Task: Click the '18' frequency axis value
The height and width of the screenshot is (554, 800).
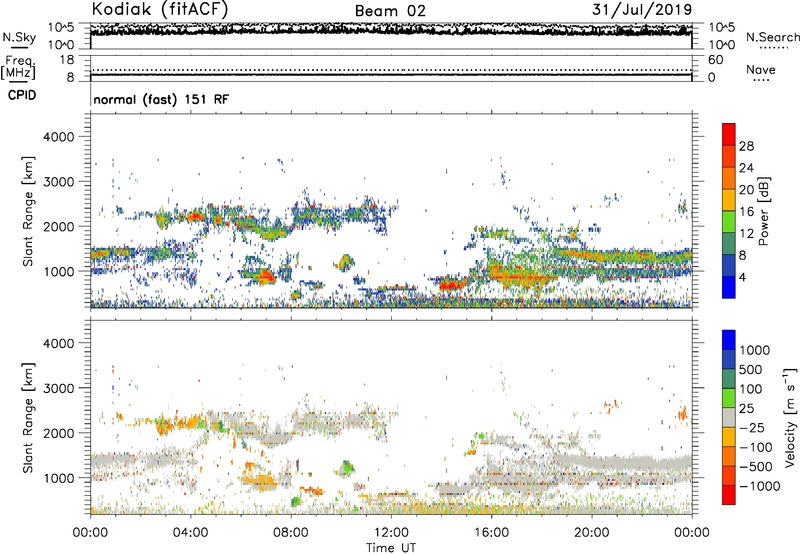Action: pyautogui.click(x=67, y=60)
